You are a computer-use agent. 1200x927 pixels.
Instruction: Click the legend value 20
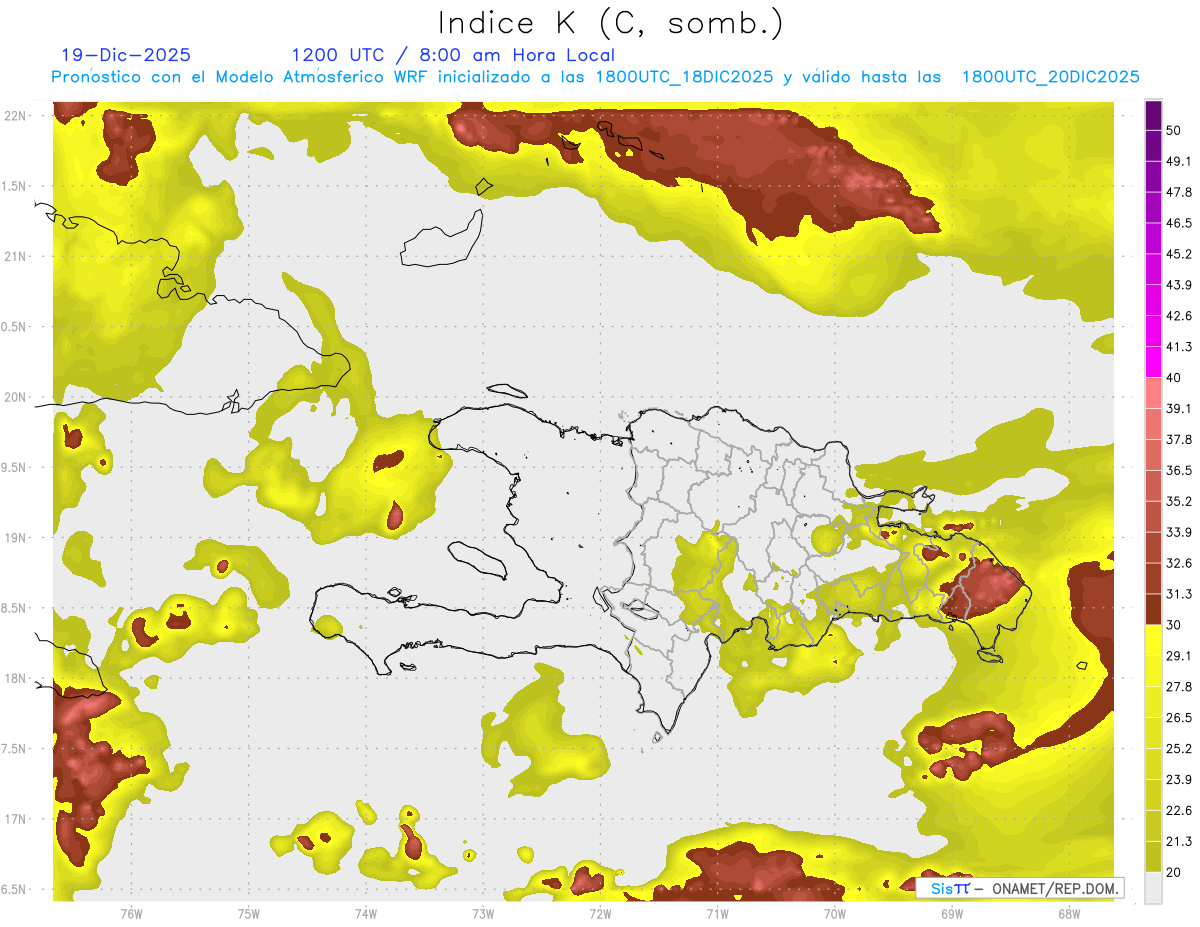coord(1174,873)
